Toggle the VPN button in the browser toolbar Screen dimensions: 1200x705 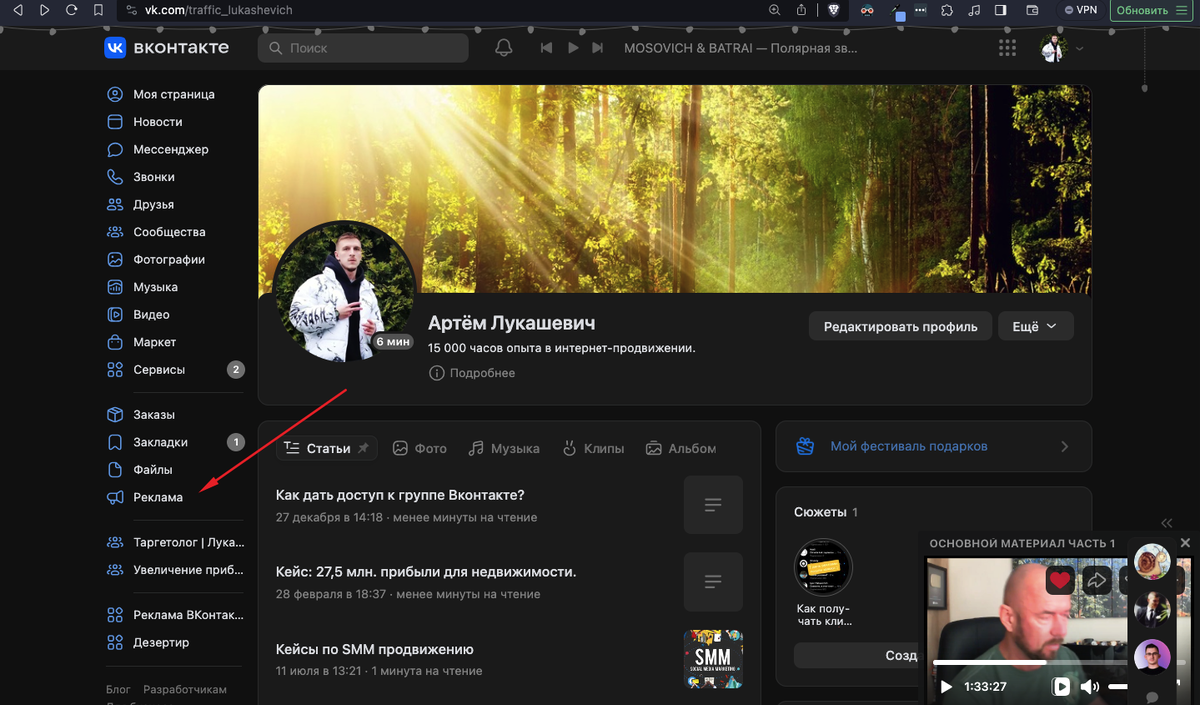coord(1082,10)
